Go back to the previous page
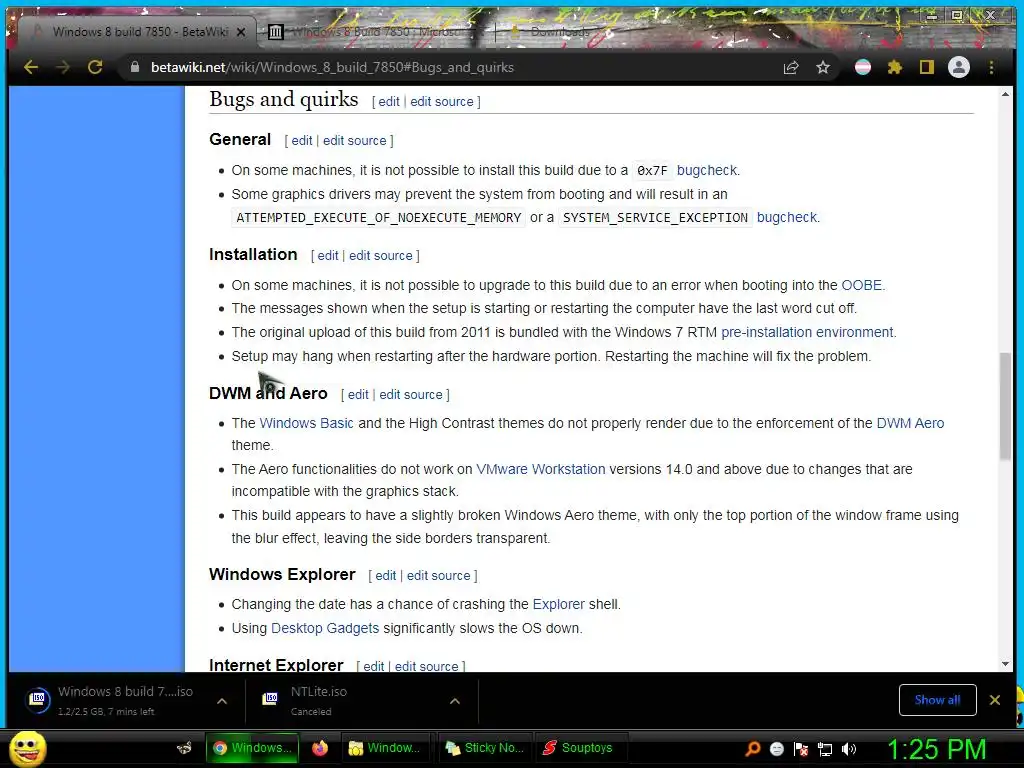The width and height of the screenshot is (1024, 768). [31, 67]
